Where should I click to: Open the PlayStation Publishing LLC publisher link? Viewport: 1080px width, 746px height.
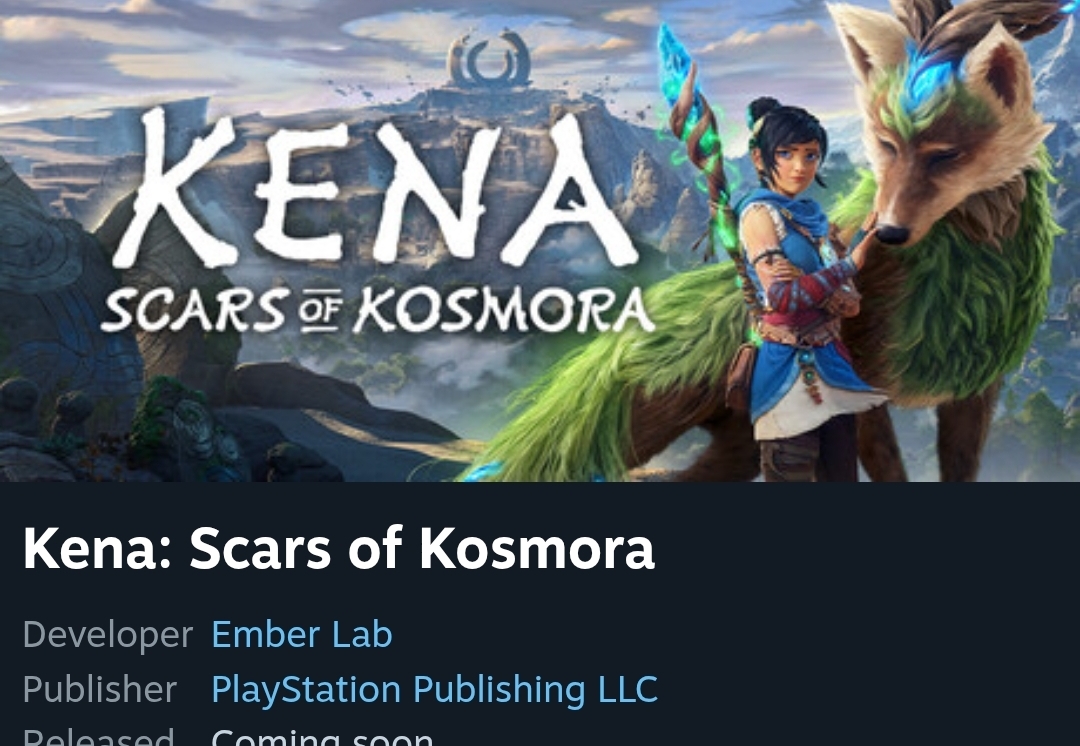pos(435,690)
